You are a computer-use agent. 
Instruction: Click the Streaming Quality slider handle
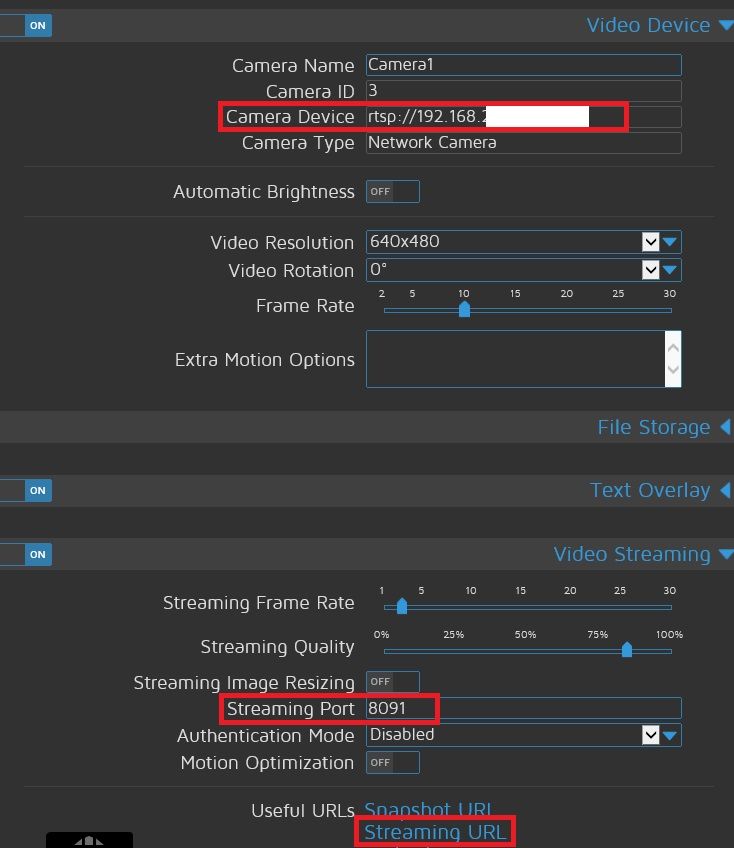(627, 650)
